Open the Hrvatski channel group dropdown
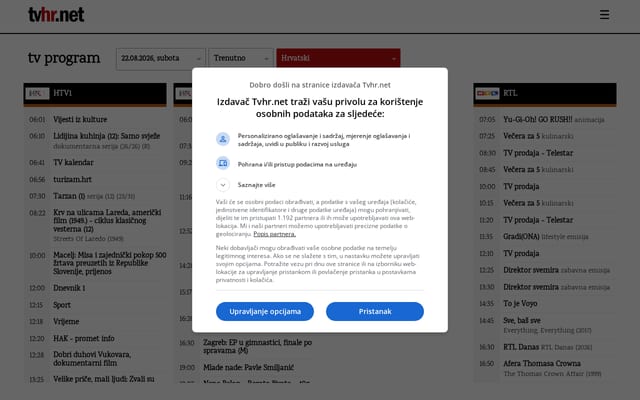 click(338, 58)
